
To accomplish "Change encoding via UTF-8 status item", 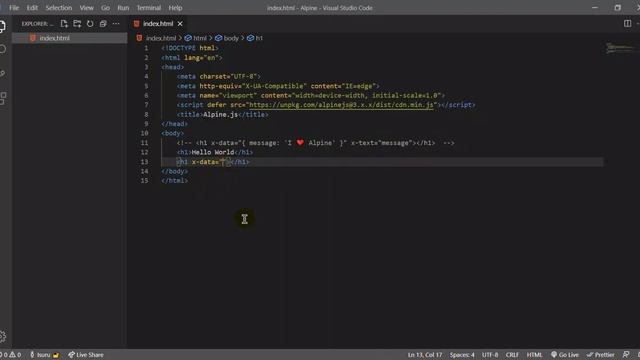I will tap(490, 355).
